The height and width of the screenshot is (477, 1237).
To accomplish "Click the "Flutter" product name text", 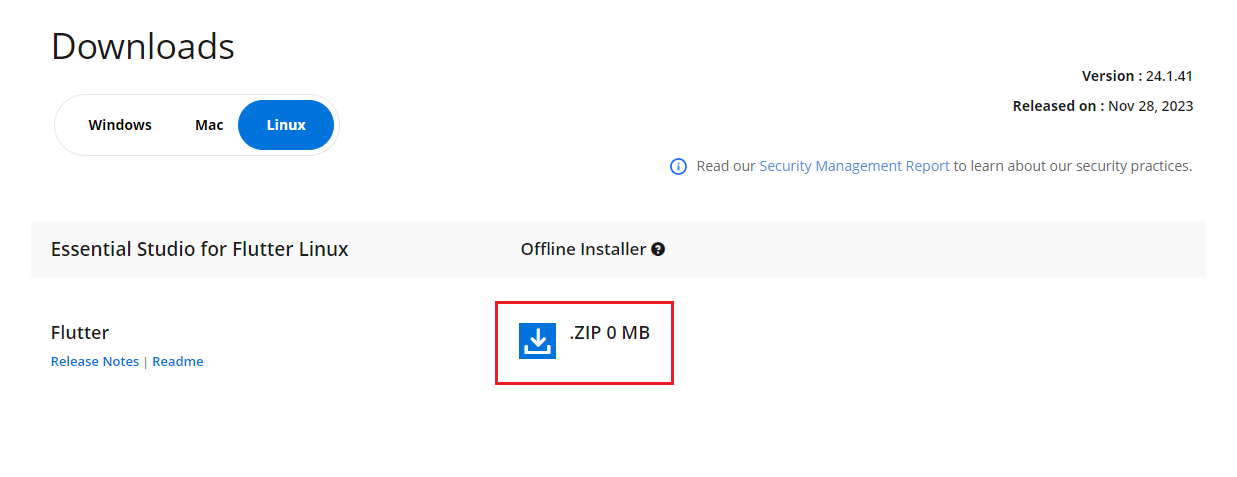I will (x=80, y=332).
